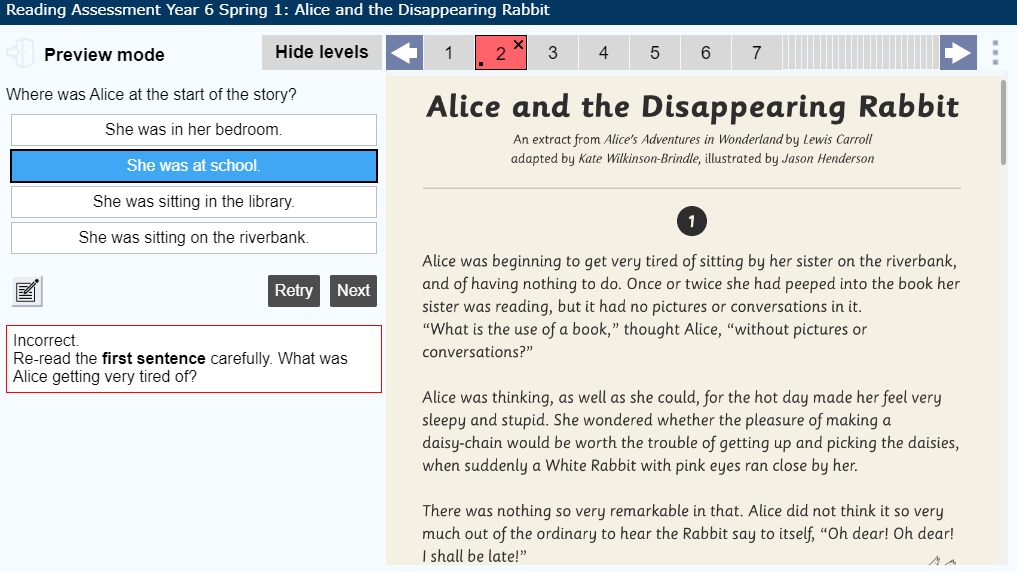Click the story title 'Alice and the Disappearing Rabbit'

pyautogui.click(x=692, y=106)
